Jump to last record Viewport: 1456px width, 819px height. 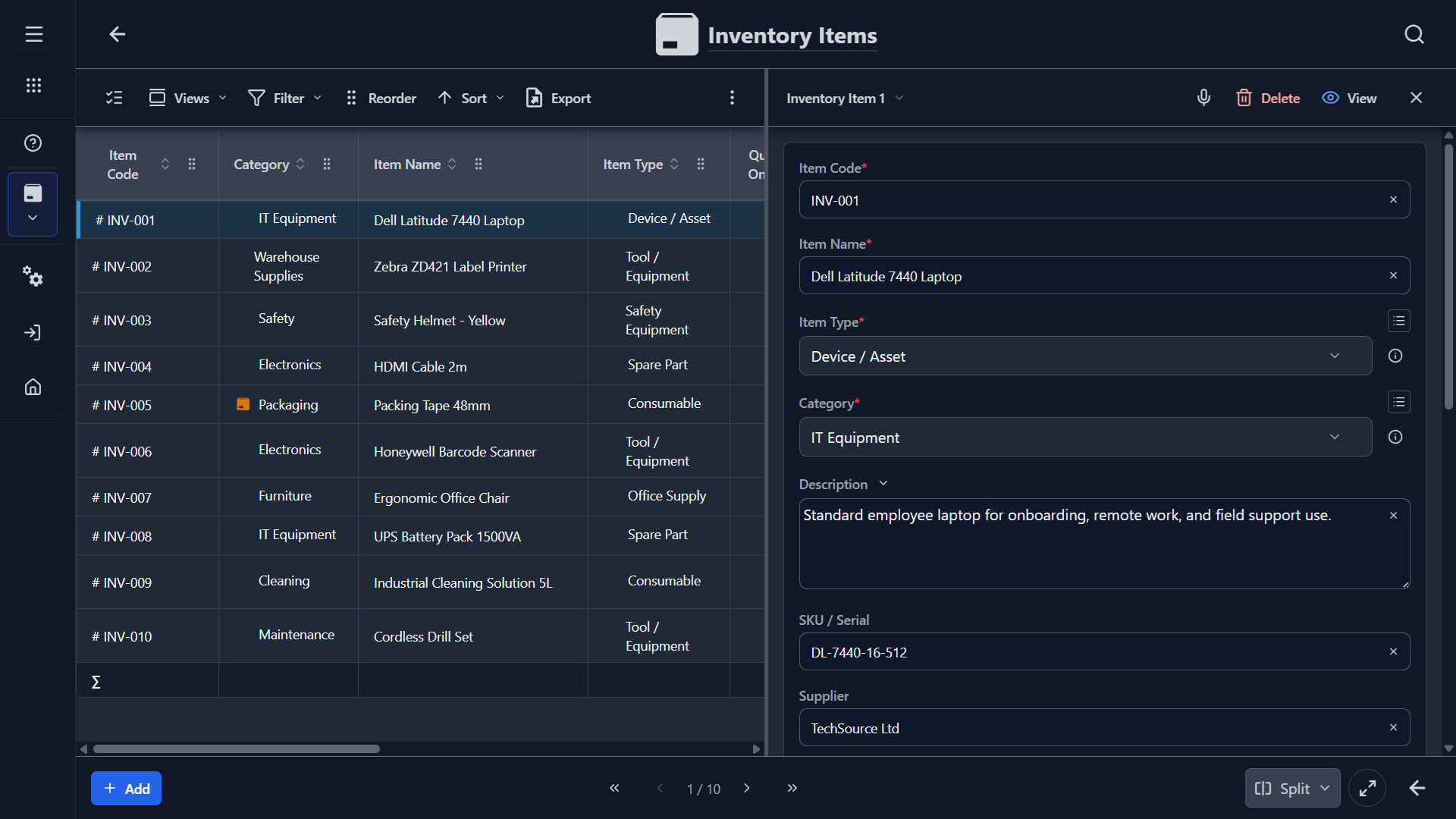pyautogui.click(x=792, y=788)
